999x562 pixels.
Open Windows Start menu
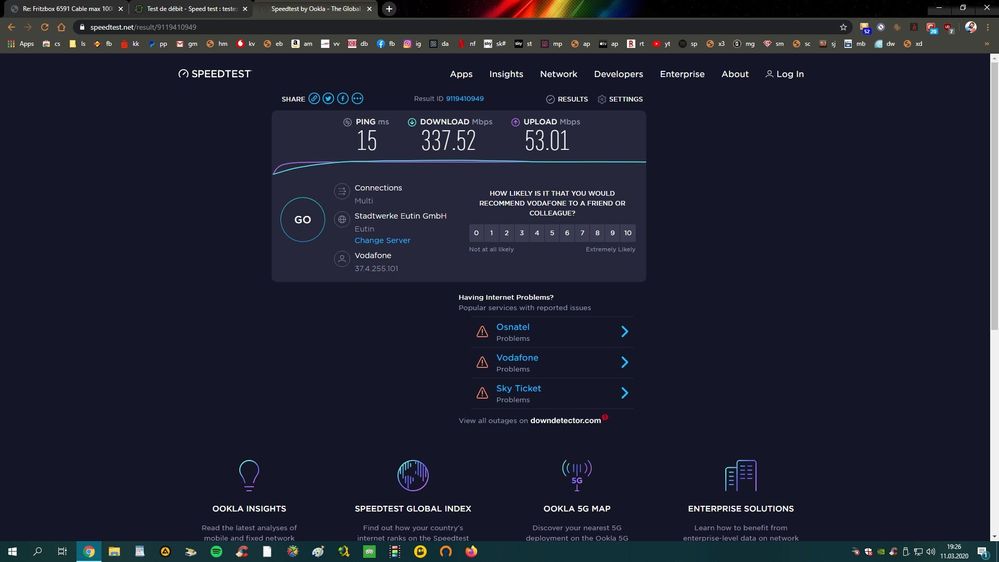coord(12,551)
